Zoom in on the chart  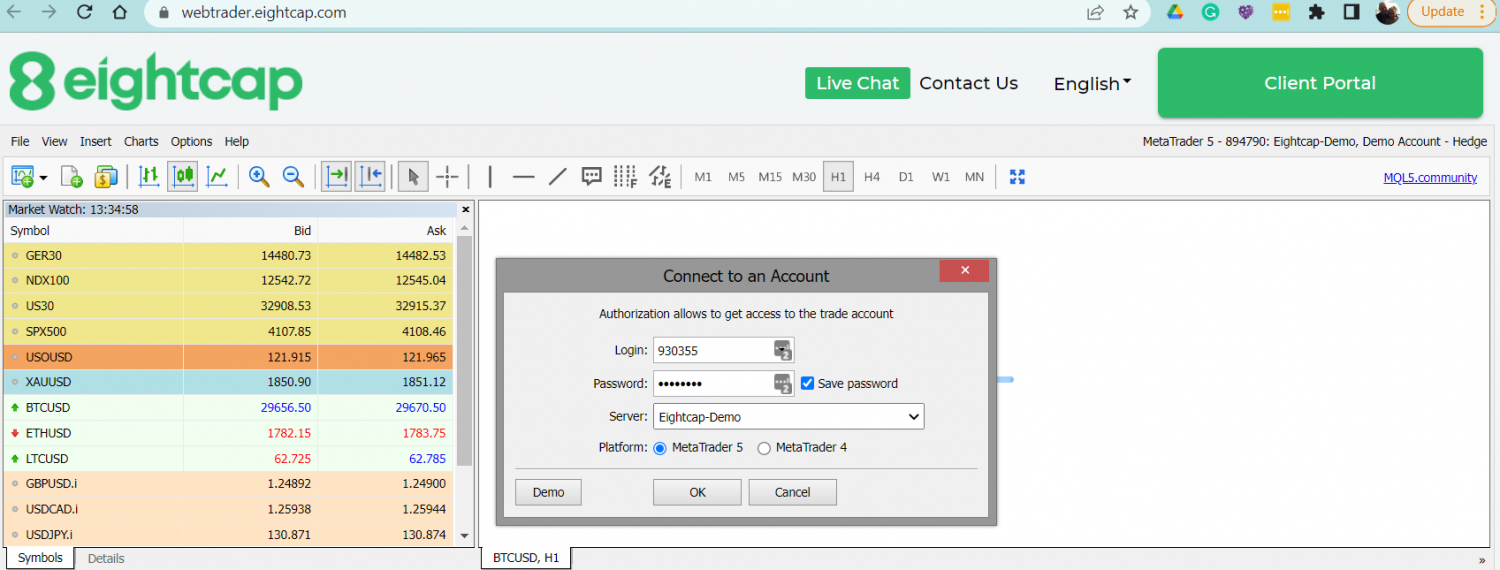pyautogui.click(x=259, y=177)
